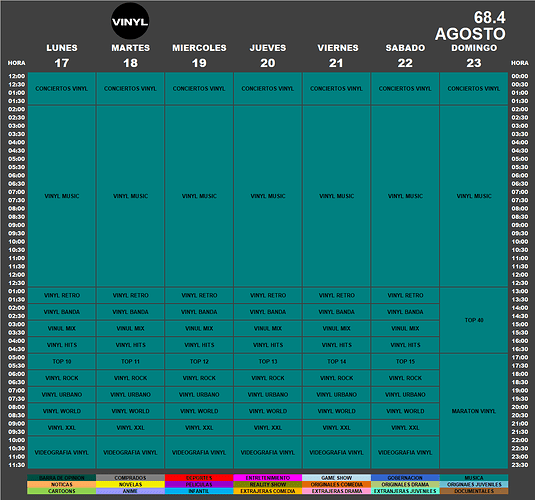
Task: Click the INFANTIL blue legend swatch
Action: tap(199, 491)
